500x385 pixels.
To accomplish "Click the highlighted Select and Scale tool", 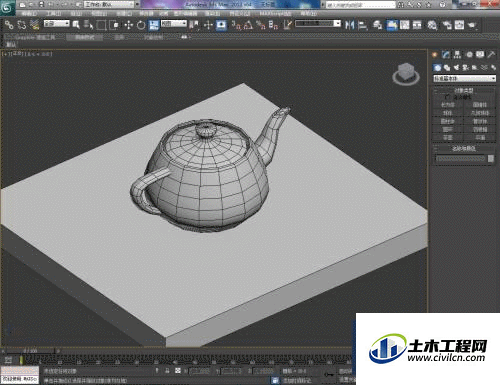I will point(154,25).
